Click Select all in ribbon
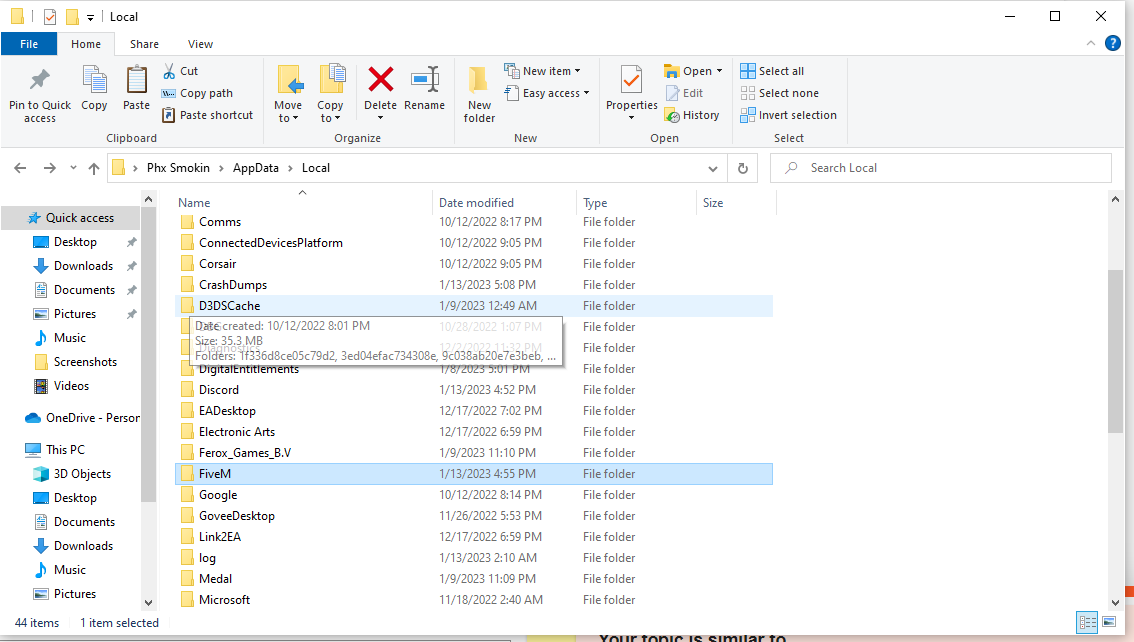Viewport: 1134px width, 642px height. click(x=772, y=71)
